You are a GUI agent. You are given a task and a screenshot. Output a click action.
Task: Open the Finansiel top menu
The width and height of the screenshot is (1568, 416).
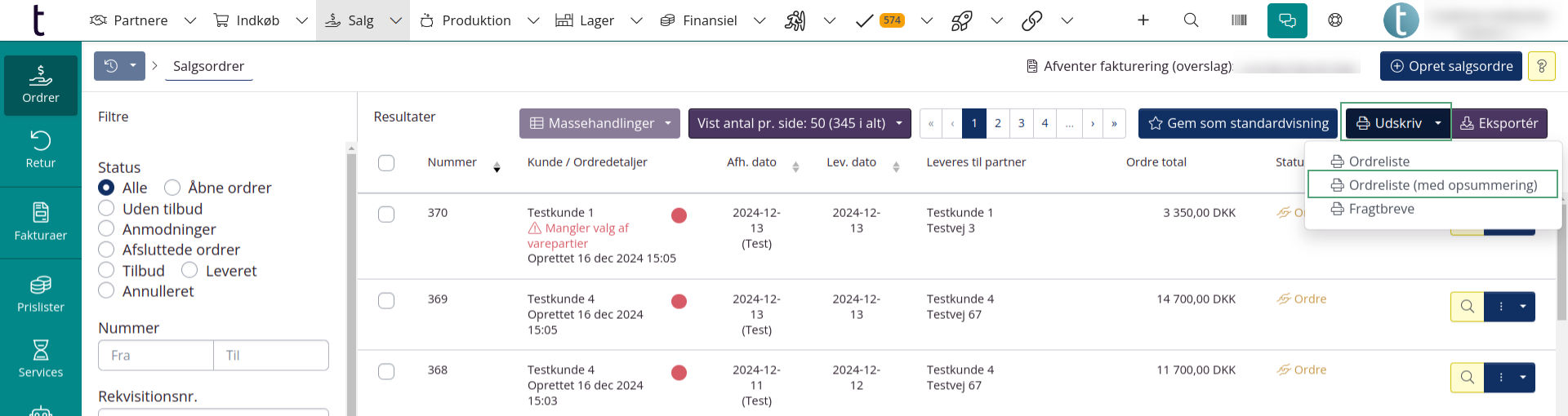[x=698, y=20]
